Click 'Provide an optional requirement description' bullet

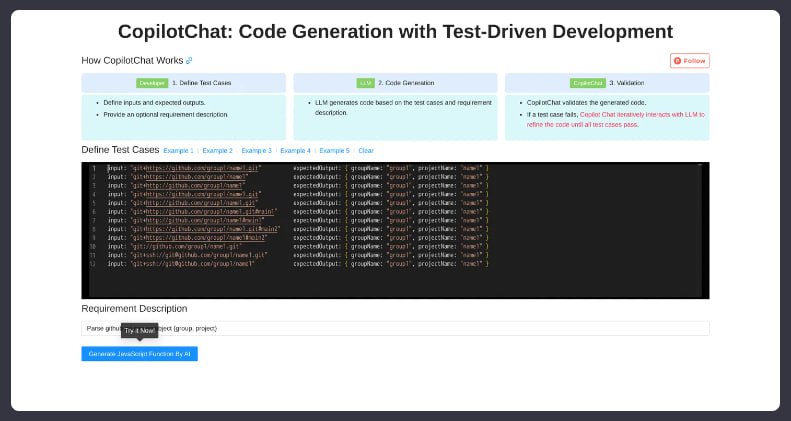coord(165,115)
